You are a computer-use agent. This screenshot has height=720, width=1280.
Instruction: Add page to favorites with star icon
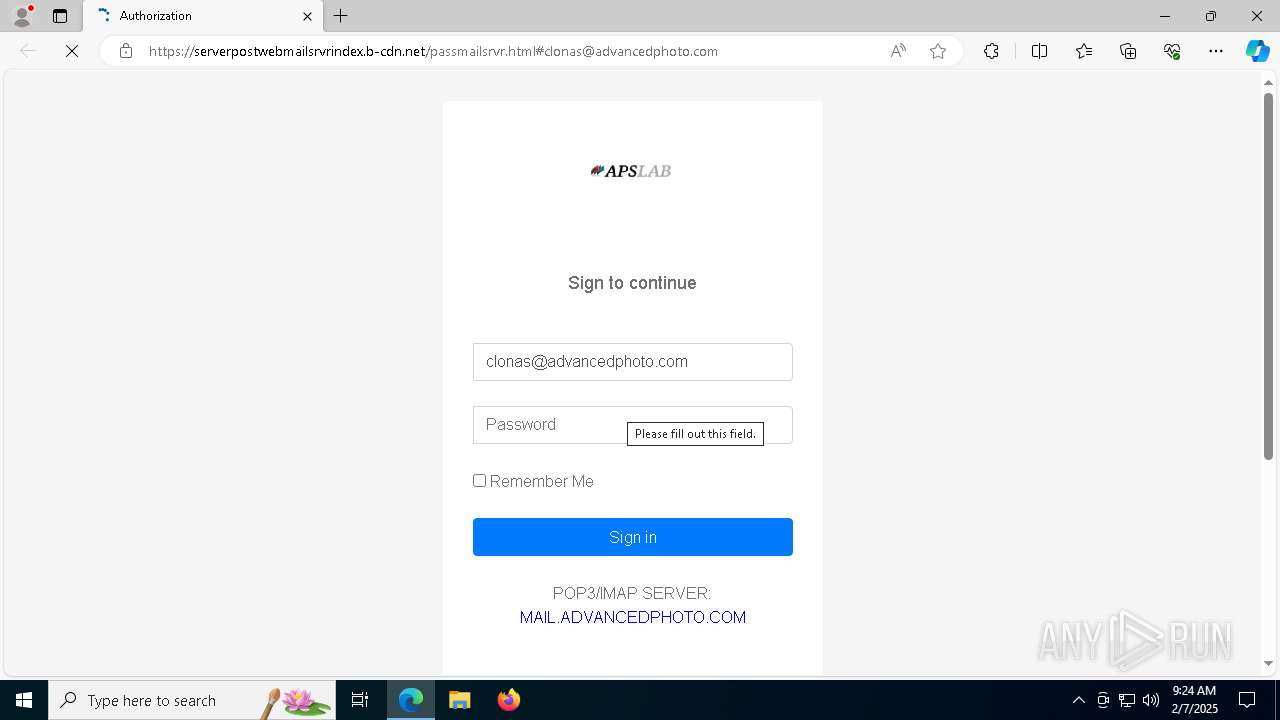pos(938,51)
